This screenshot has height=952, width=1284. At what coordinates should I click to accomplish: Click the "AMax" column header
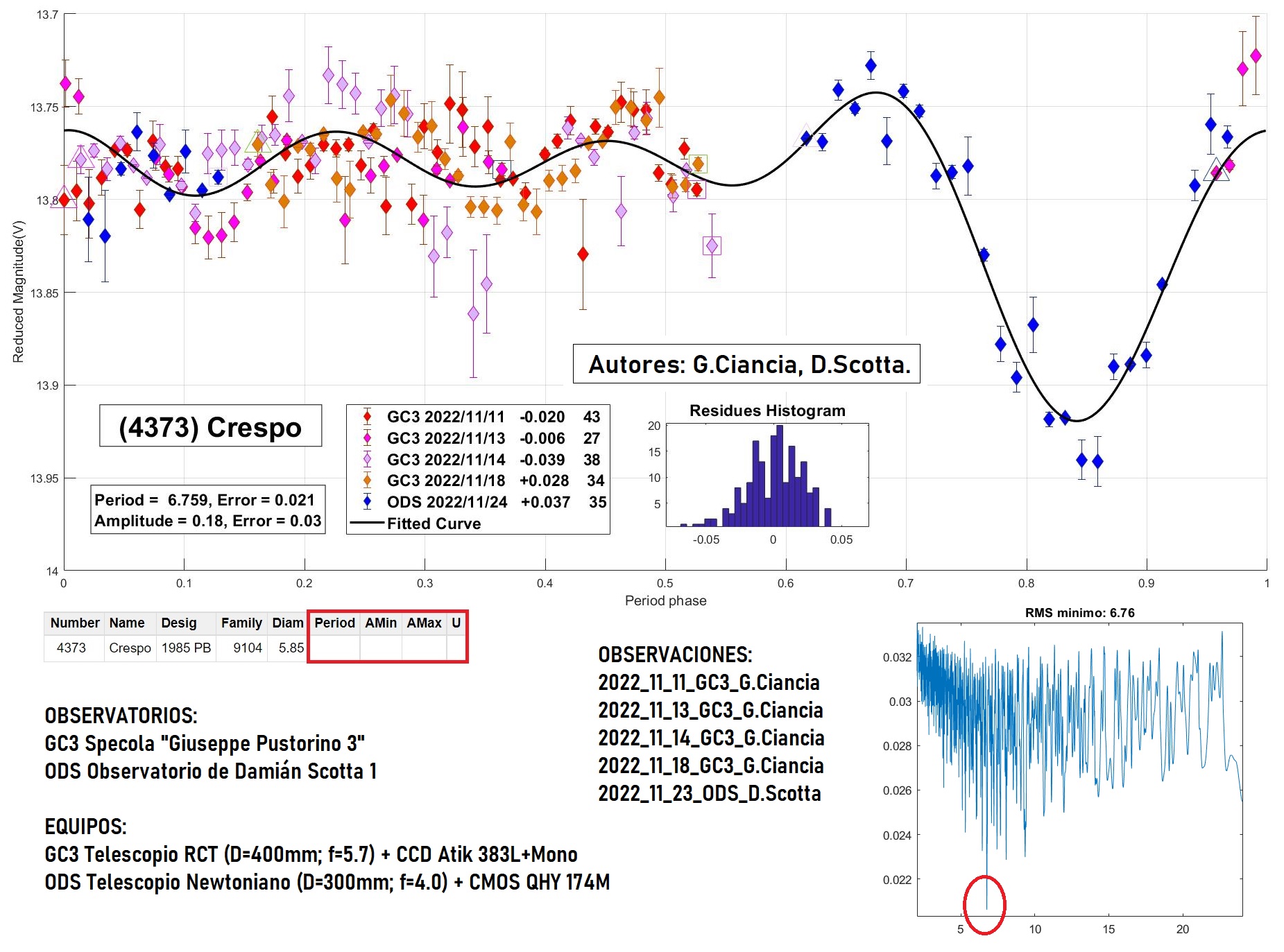pos(424,623)
